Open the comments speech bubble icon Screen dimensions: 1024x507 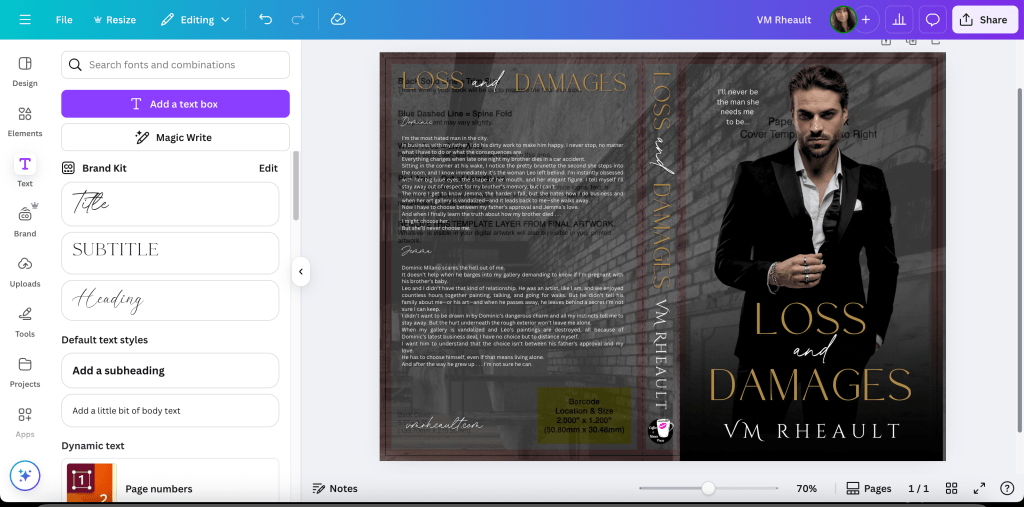coord(932,19)
